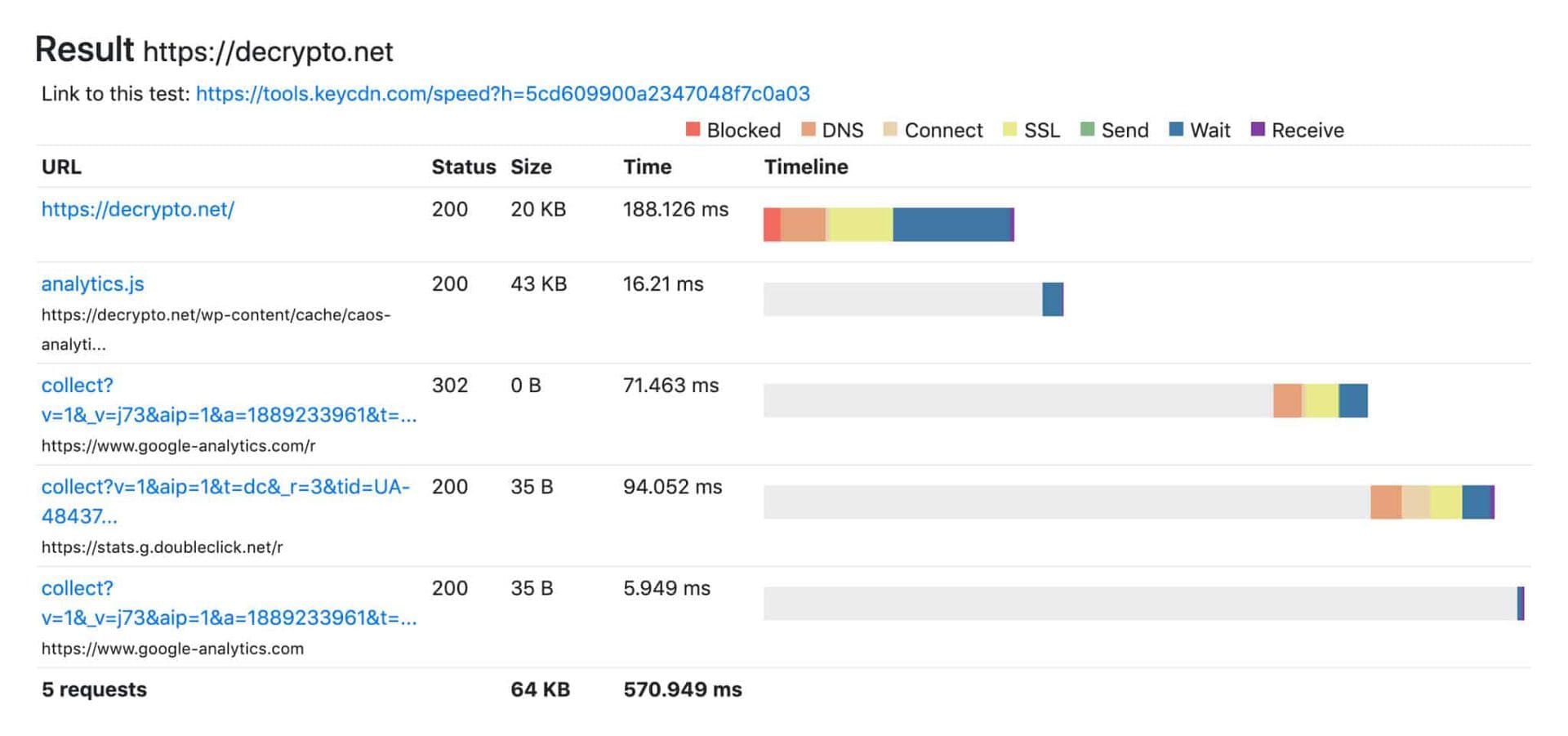
Task: Click the 16.21 ms time value
Action: (663, 283)
